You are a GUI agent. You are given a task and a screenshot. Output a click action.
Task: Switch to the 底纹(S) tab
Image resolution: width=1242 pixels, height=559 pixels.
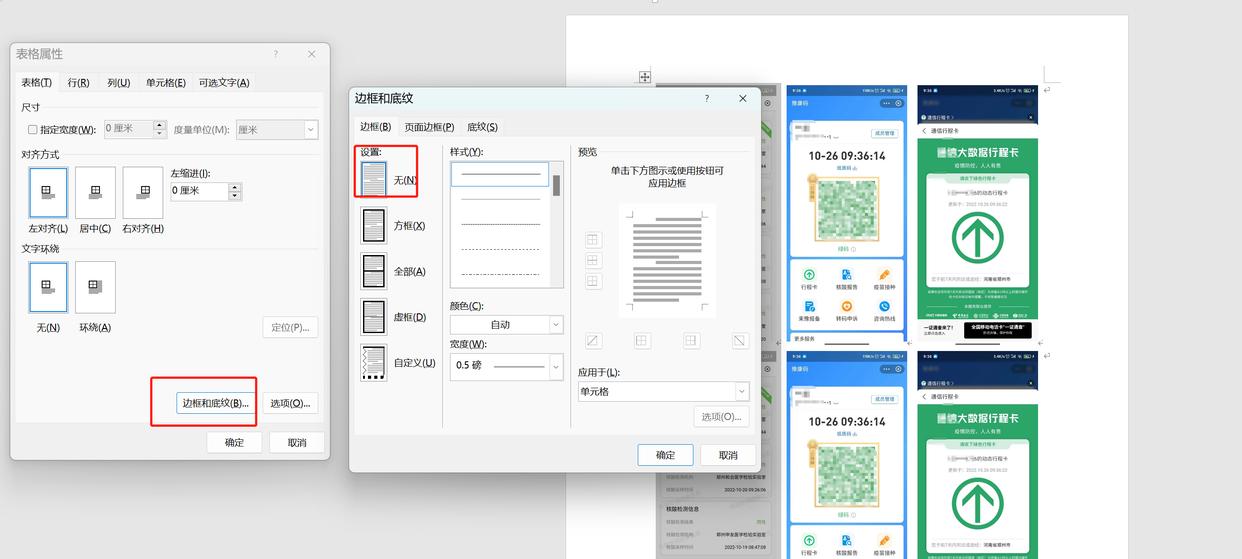[482, 127]
